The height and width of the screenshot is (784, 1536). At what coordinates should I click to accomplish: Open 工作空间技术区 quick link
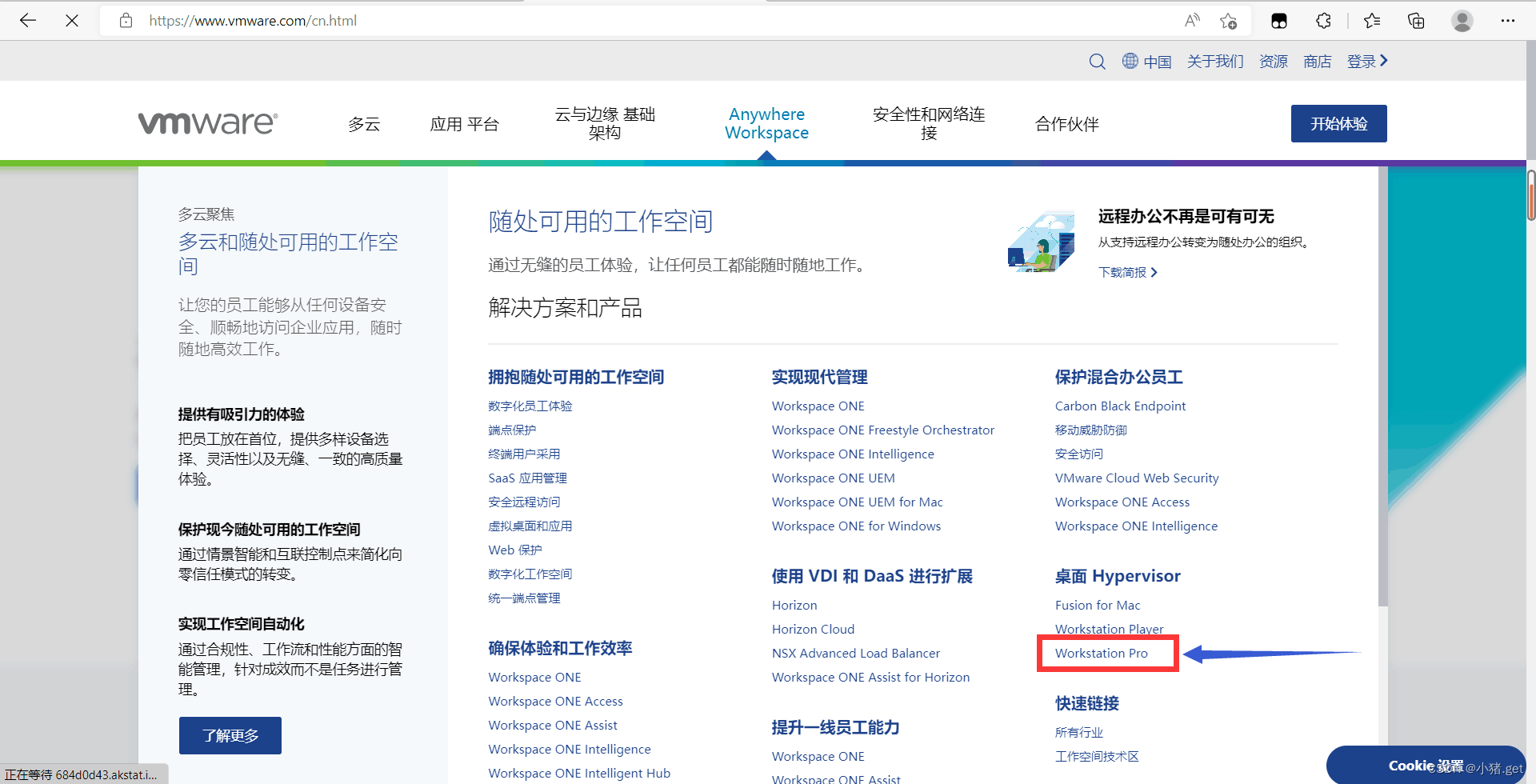coord(1097,756)
